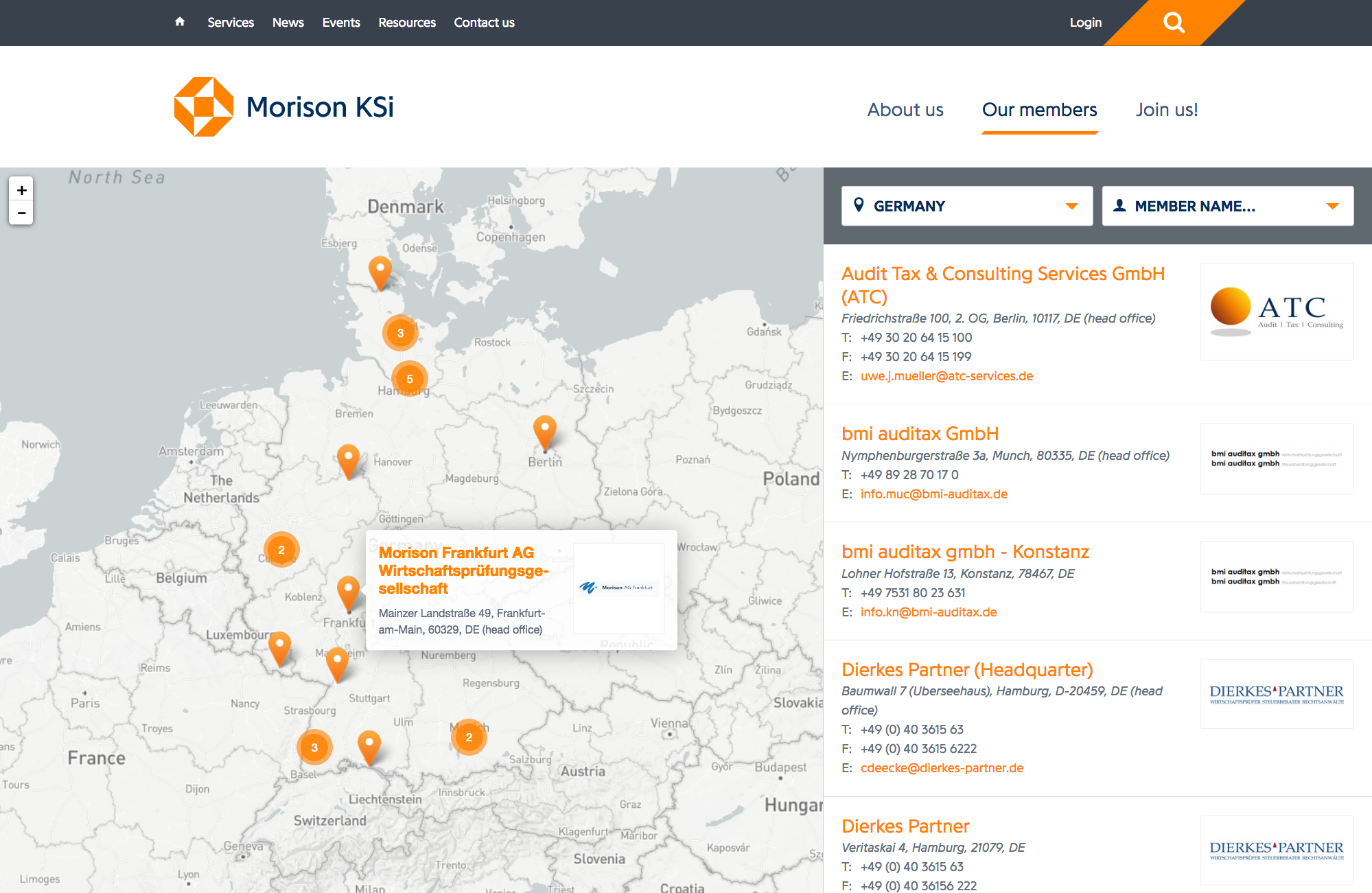The image size is (1372, 893).
Task: Open cluster marker 2 at Munich
Action: 469,737
